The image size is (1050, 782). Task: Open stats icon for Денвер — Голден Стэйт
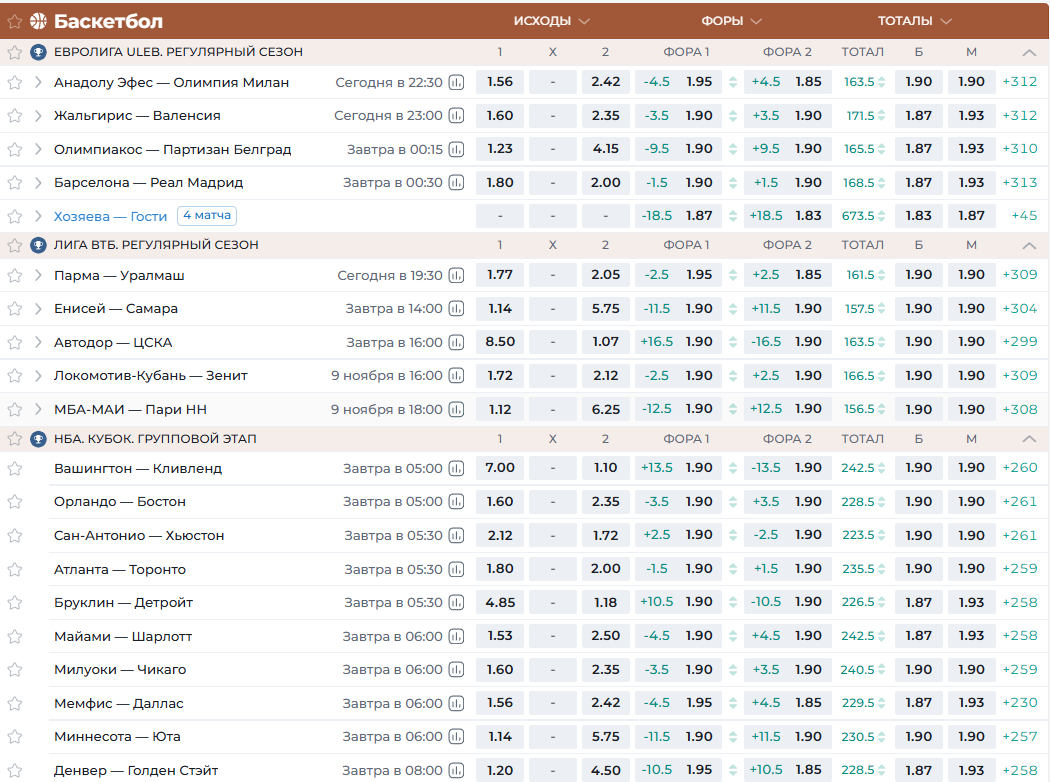[x=456, y=771]
